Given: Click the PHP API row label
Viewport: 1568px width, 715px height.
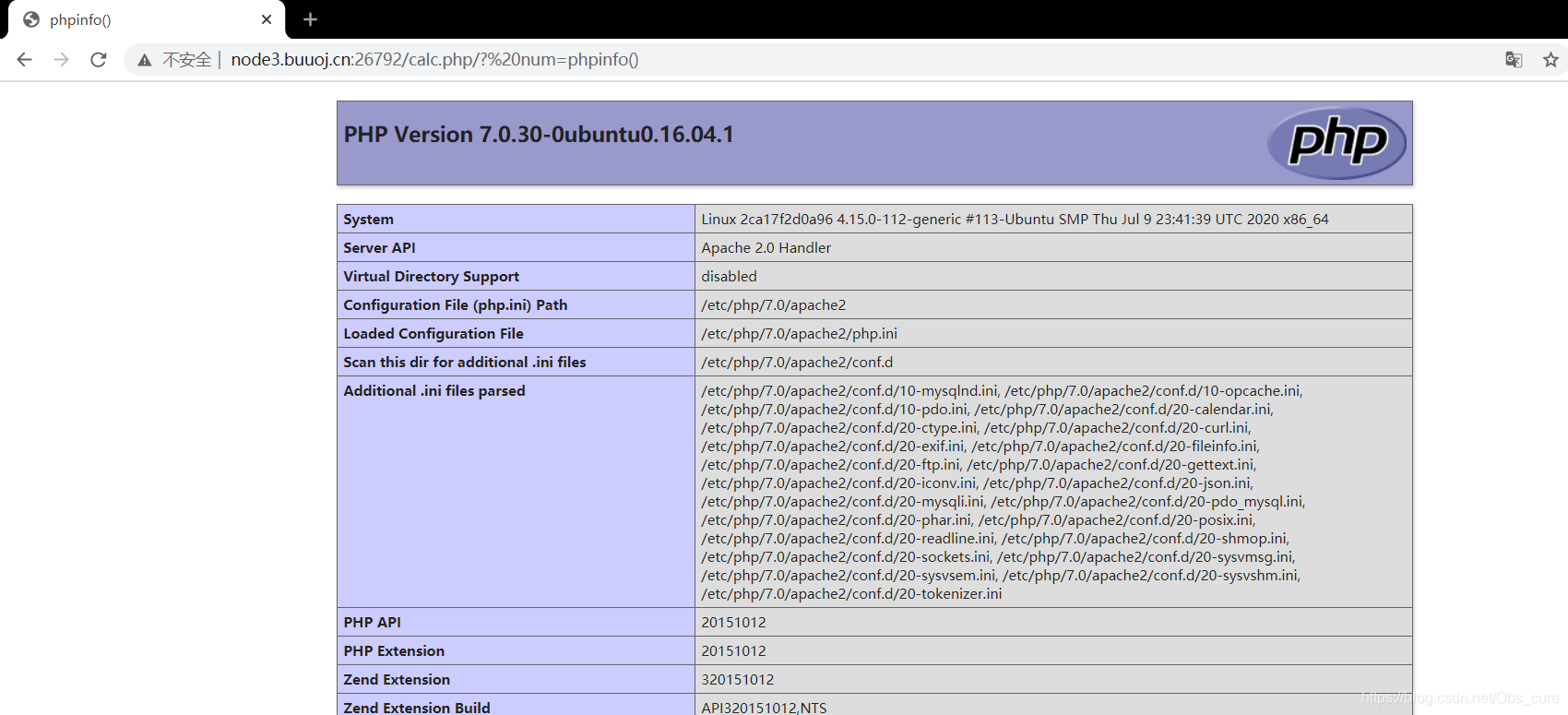Looking at the screenshot, I should click(373, 623).
